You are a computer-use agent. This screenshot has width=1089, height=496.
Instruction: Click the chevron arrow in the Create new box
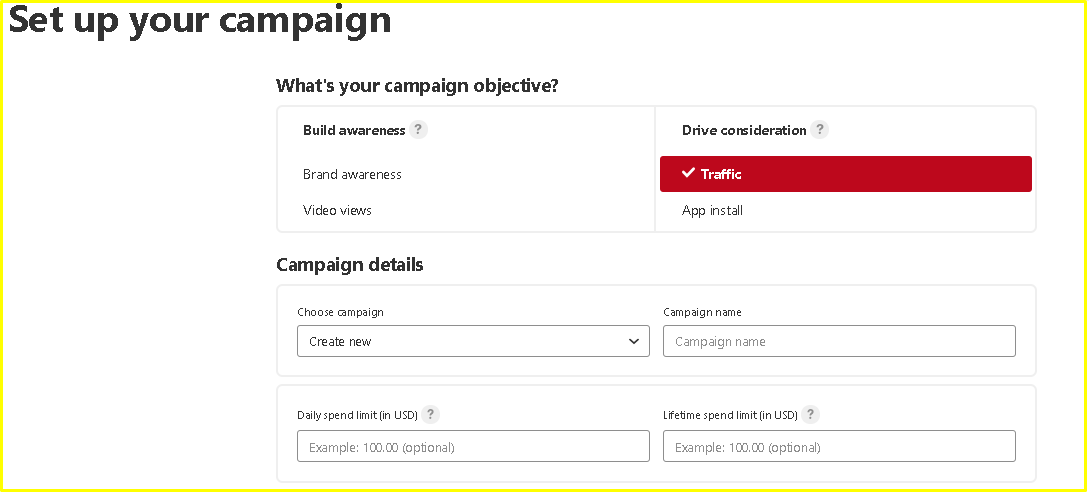pyautogui.click(x=633, y=341)
